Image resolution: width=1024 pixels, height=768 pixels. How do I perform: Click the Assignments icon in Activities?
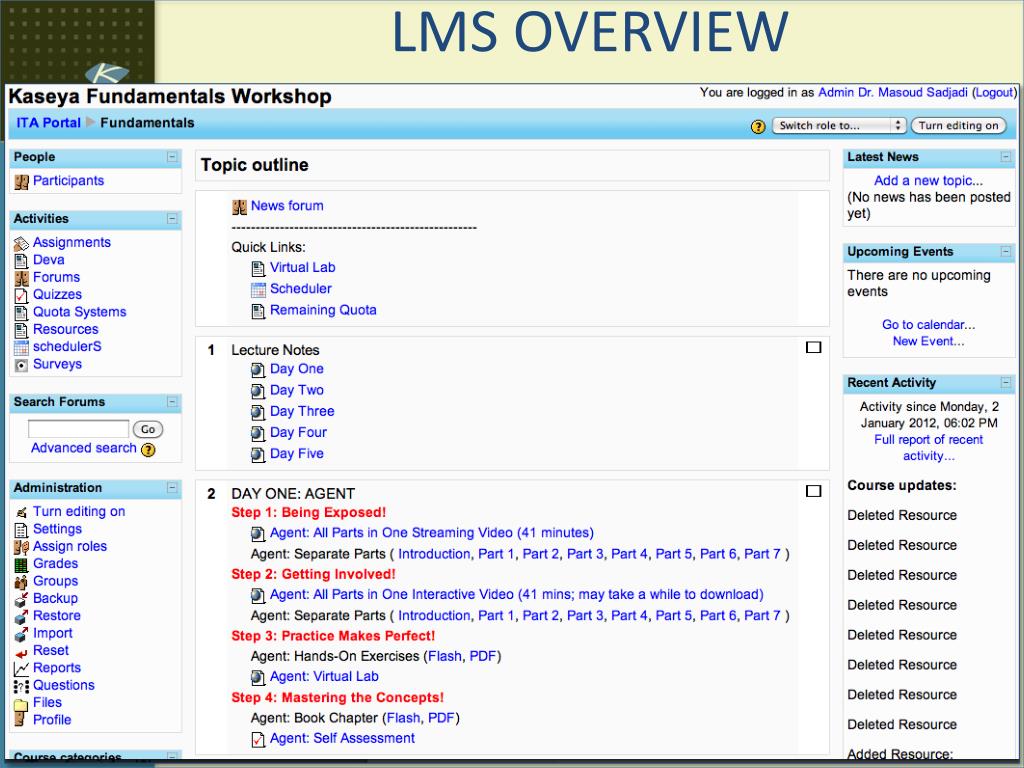[22, 243]
